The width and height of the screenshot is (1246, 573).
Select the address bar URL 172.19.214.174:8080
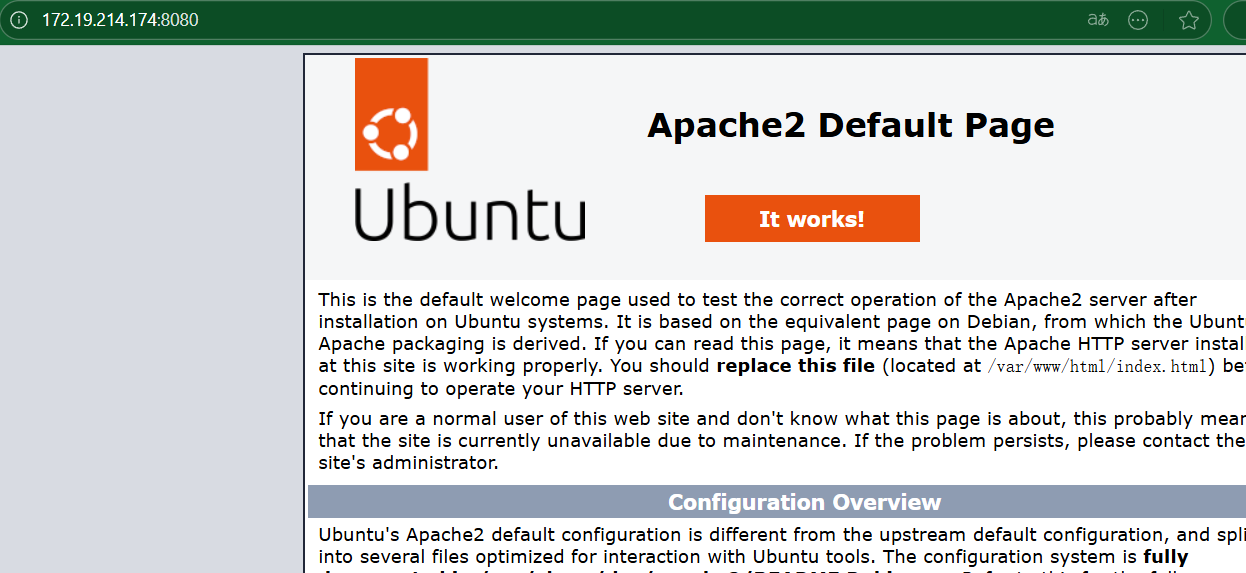(x=120, y=20)
